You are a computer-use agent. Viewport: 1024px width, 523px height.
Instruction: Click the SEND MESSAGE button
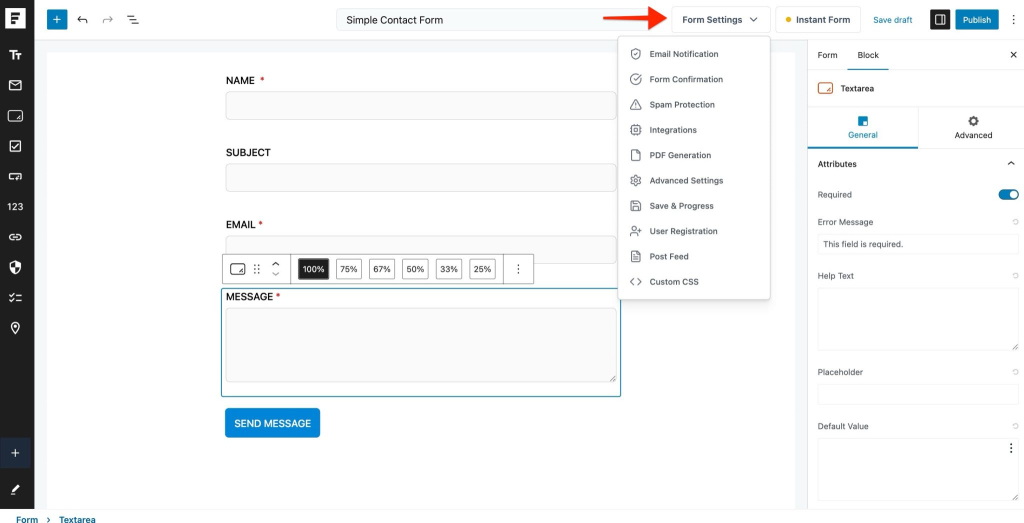pos(272,423)
